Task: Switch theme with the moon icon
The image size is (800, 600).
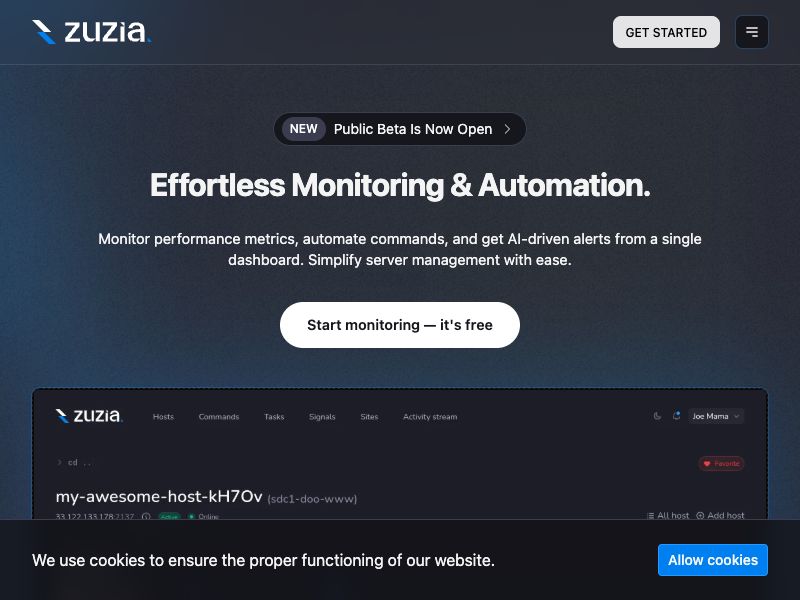Action: pyautogui.click(x=657, y=416)
